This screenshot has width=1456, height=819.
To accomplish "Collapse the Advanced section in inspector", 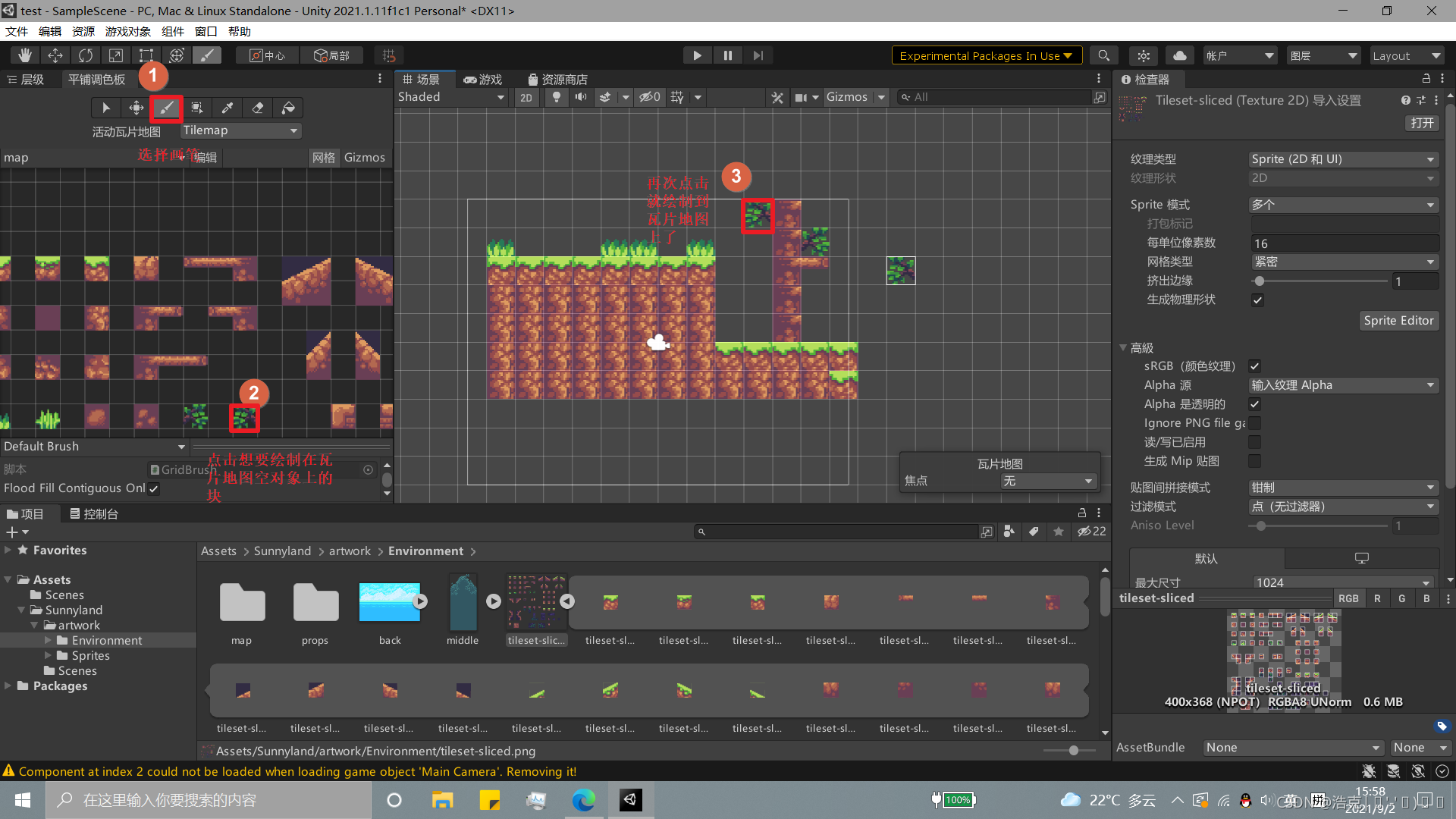I will [1123, 348].
